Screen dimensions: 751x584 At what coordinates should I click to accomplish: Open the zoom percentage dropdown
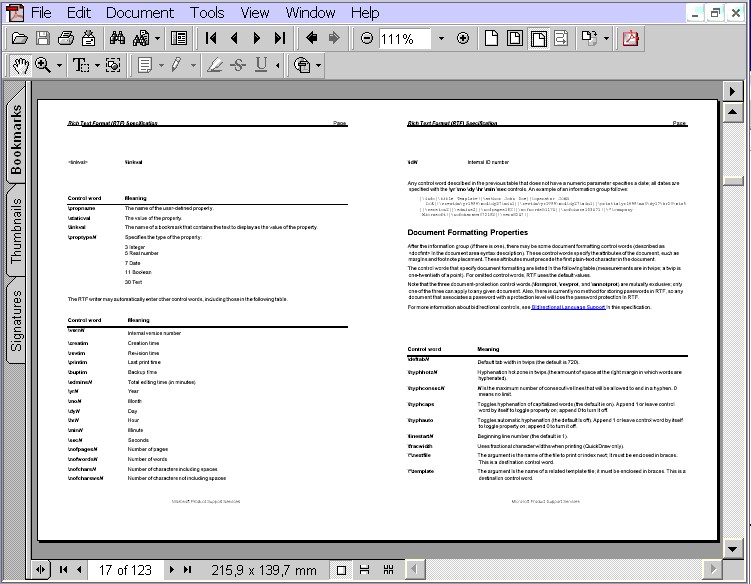(x=441, y=39)
